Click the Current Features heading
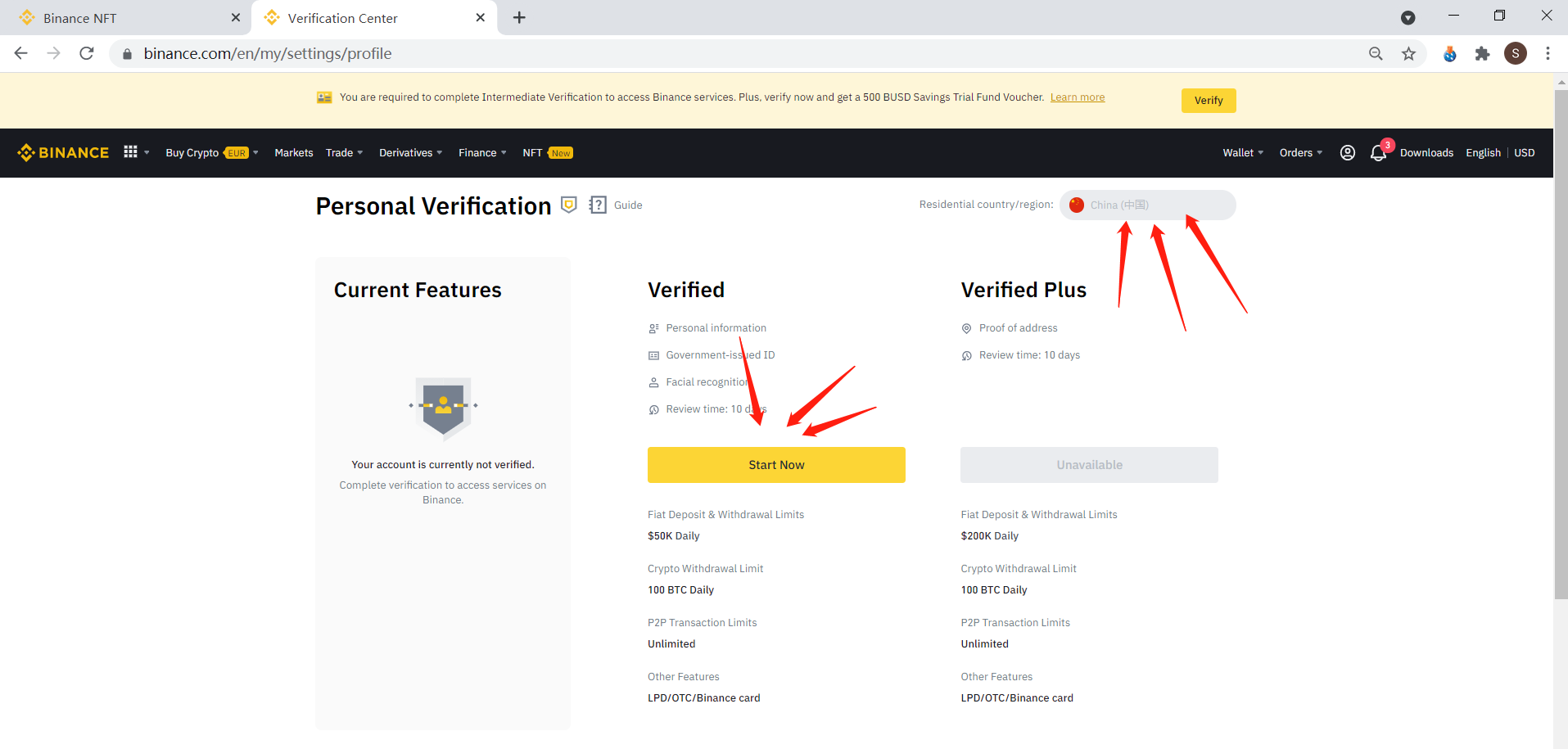 pyautogui.click(x=418, y=290)
